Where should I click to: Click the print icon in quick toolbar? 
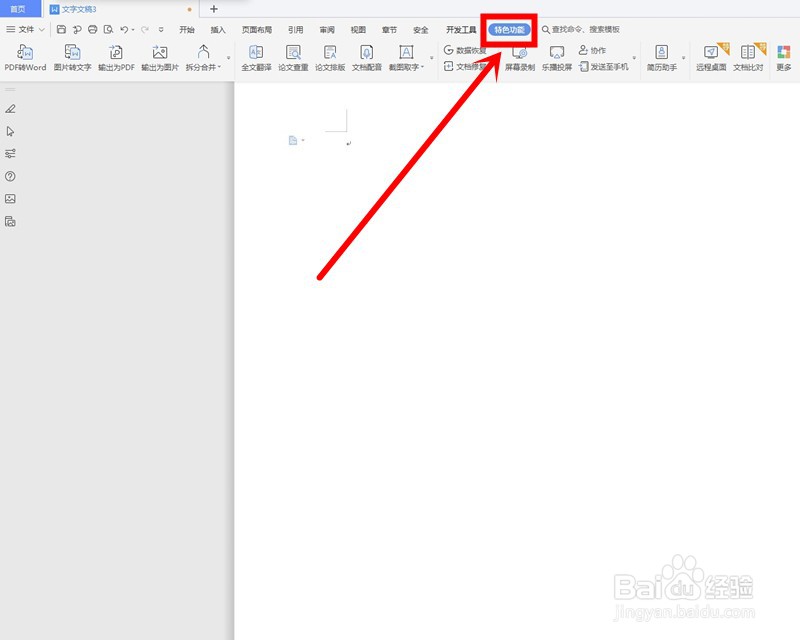pyautogui.click(x=92, y=30)
